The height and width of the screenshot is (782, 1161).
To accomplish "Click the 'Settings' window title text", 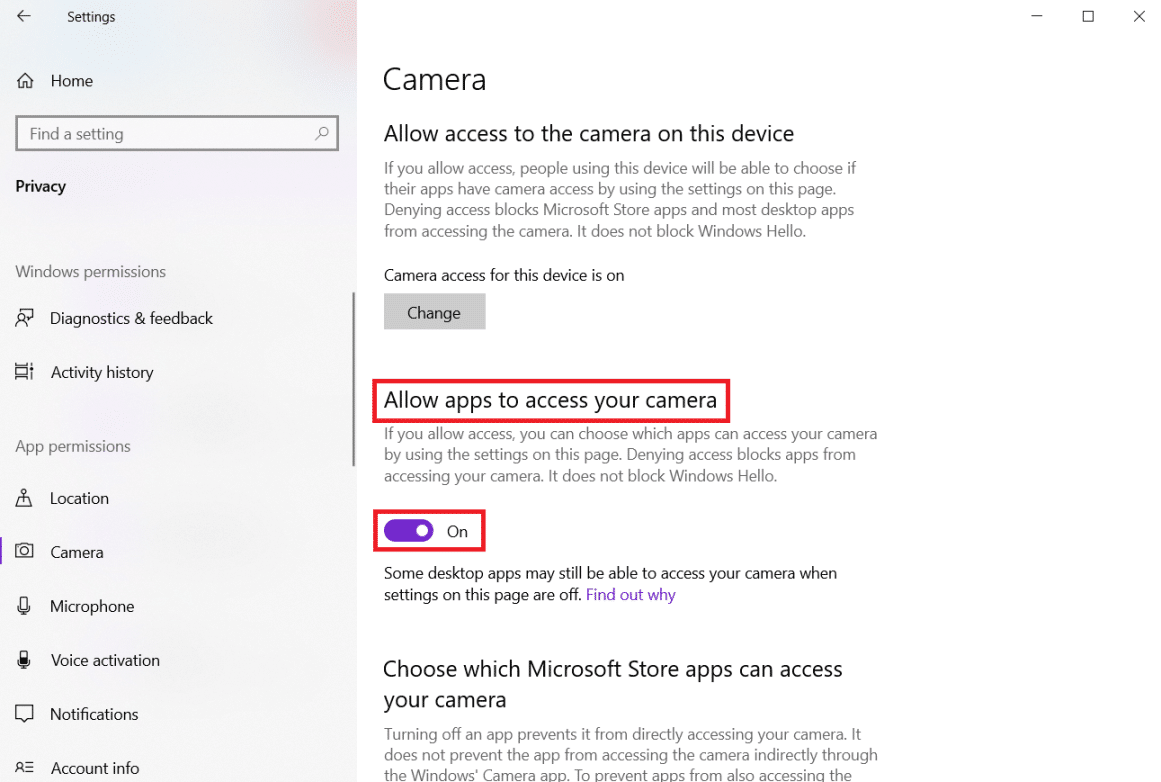I will pyautogui.click(x=91, y=16).
